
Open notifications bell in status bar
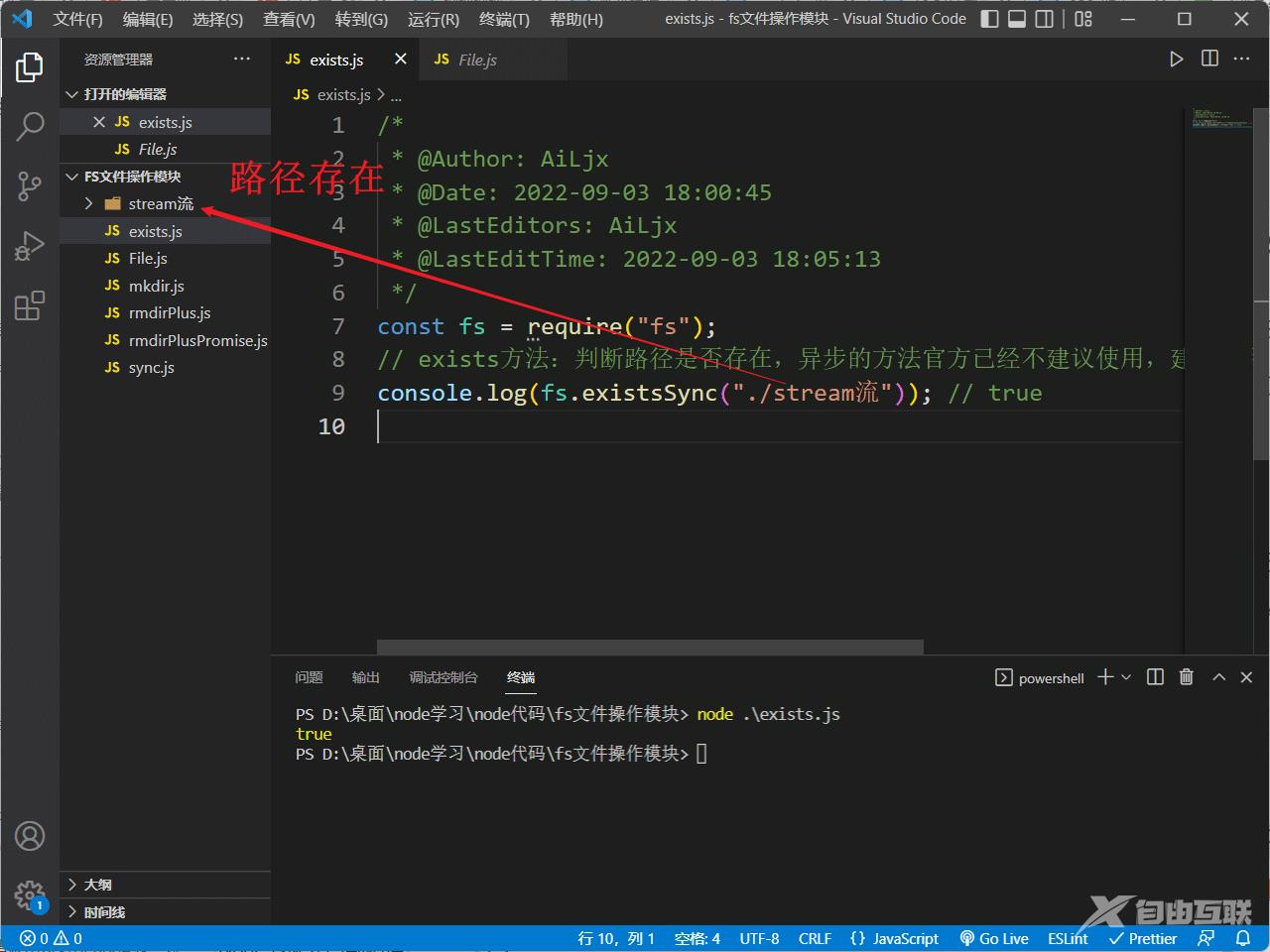(1243, 938)
